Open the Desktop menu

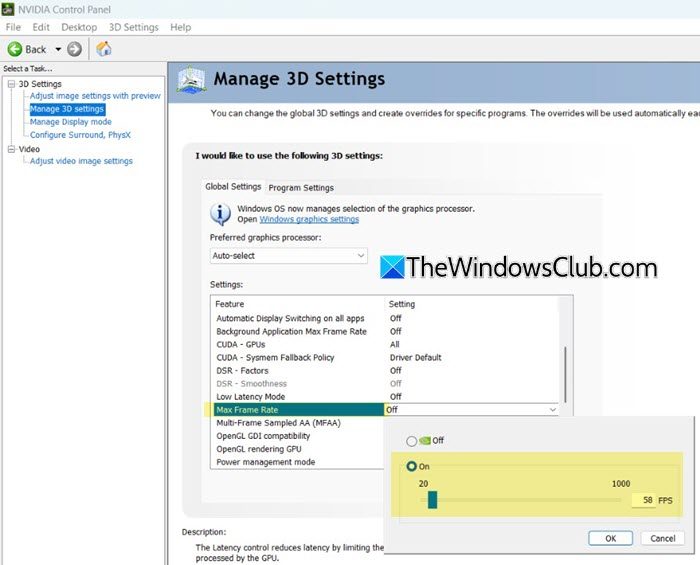tap(79, 27)
